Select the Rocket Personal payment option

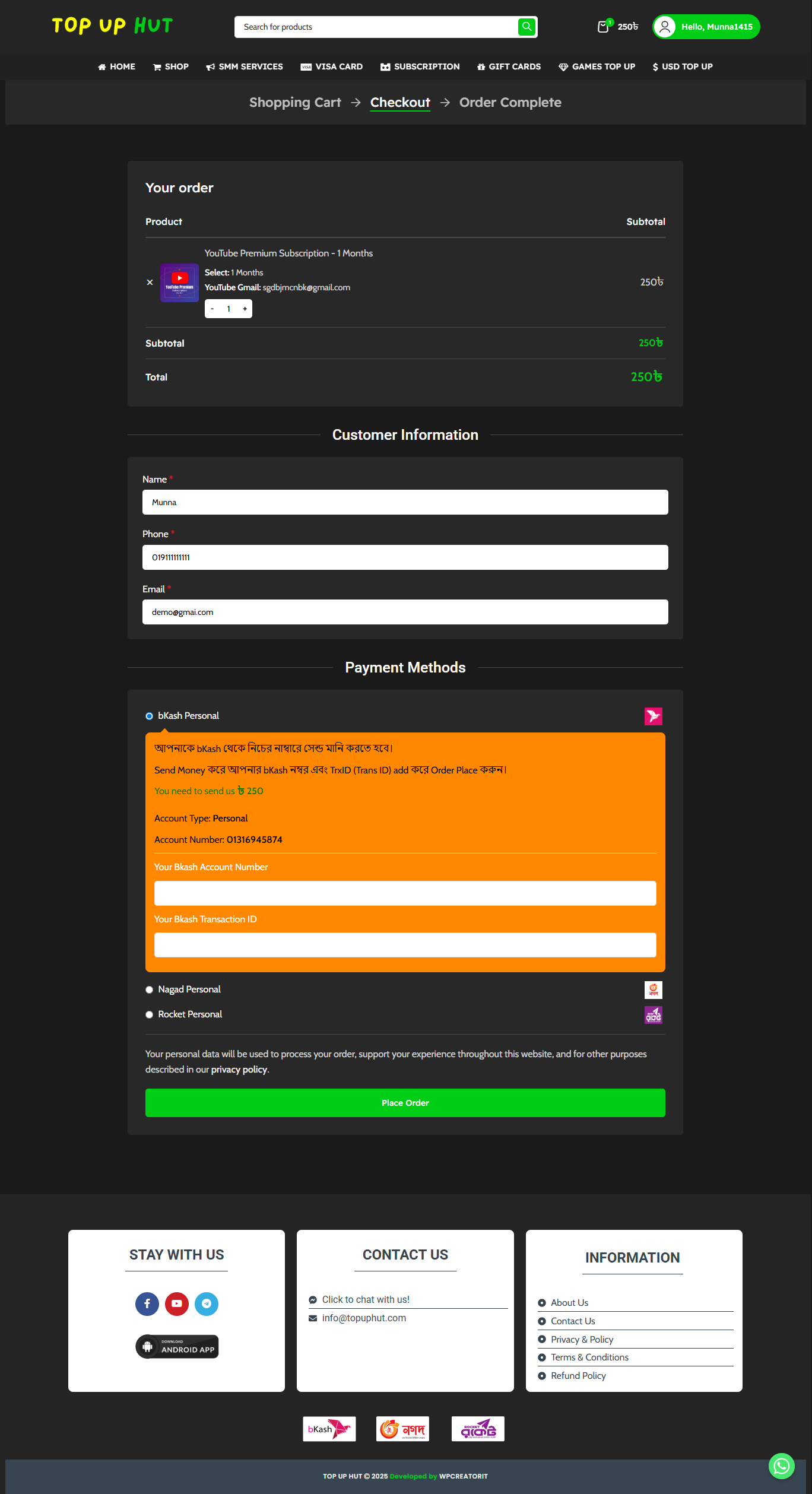tap(150, 1014)
